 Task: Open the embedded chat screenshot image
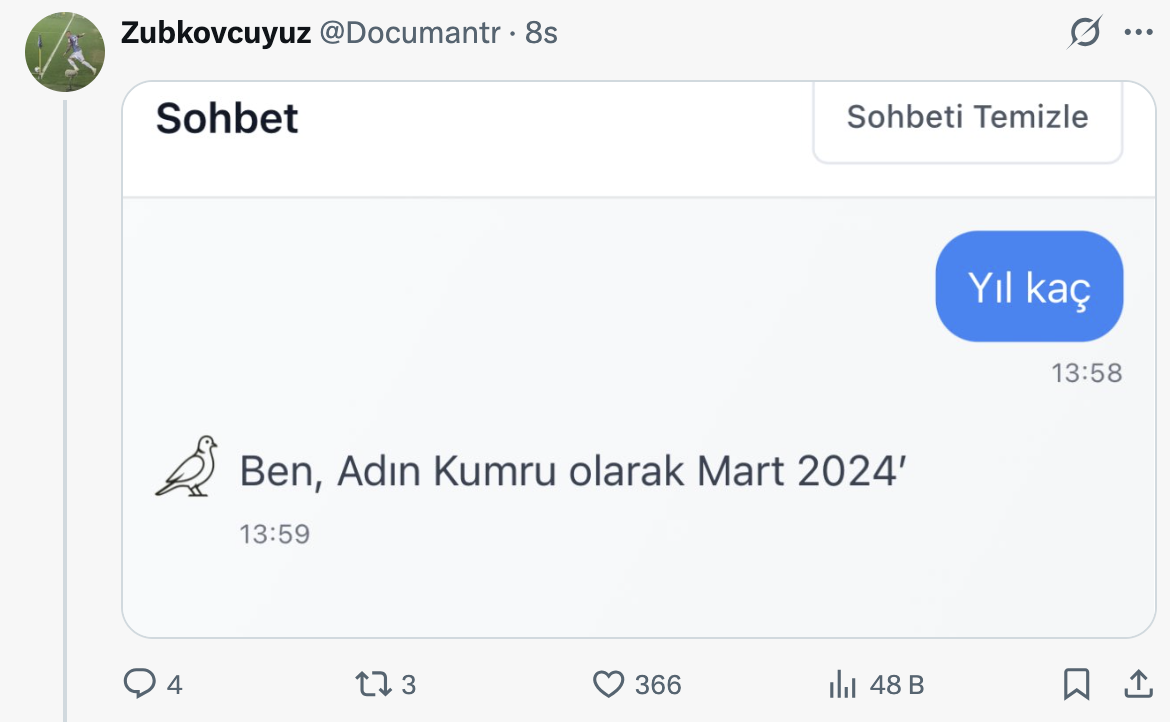click(x=638, y=400)
